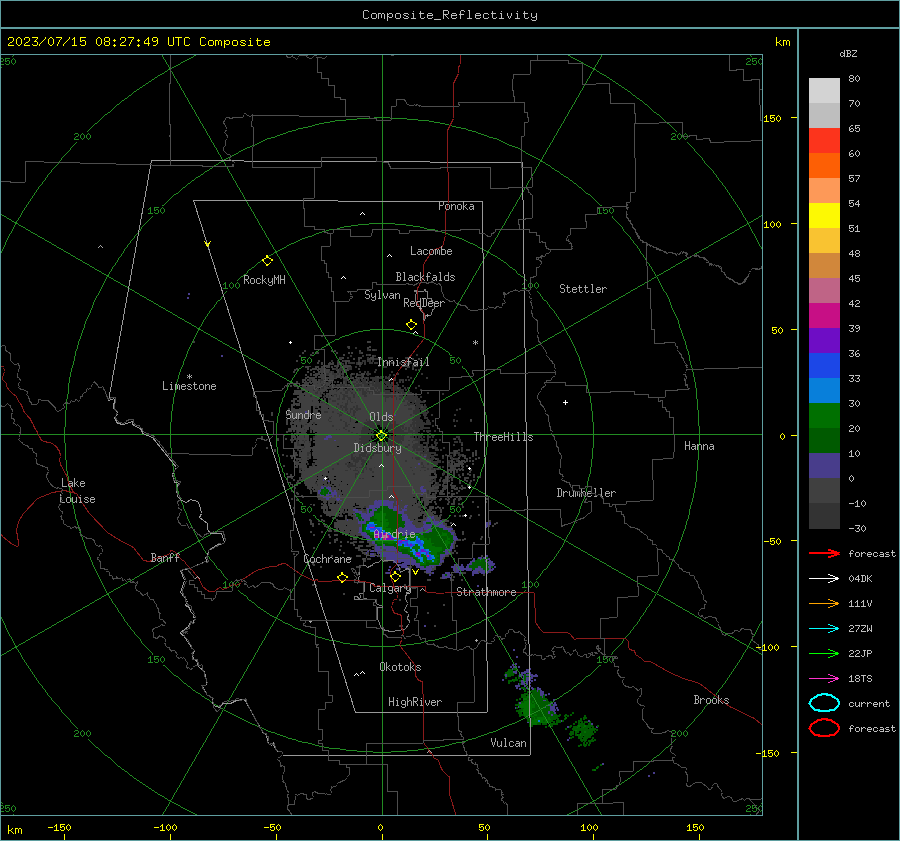The width and height of the screenshot is (900, 841).
Task: Click the Calgary city label
Action: point(390,588)
